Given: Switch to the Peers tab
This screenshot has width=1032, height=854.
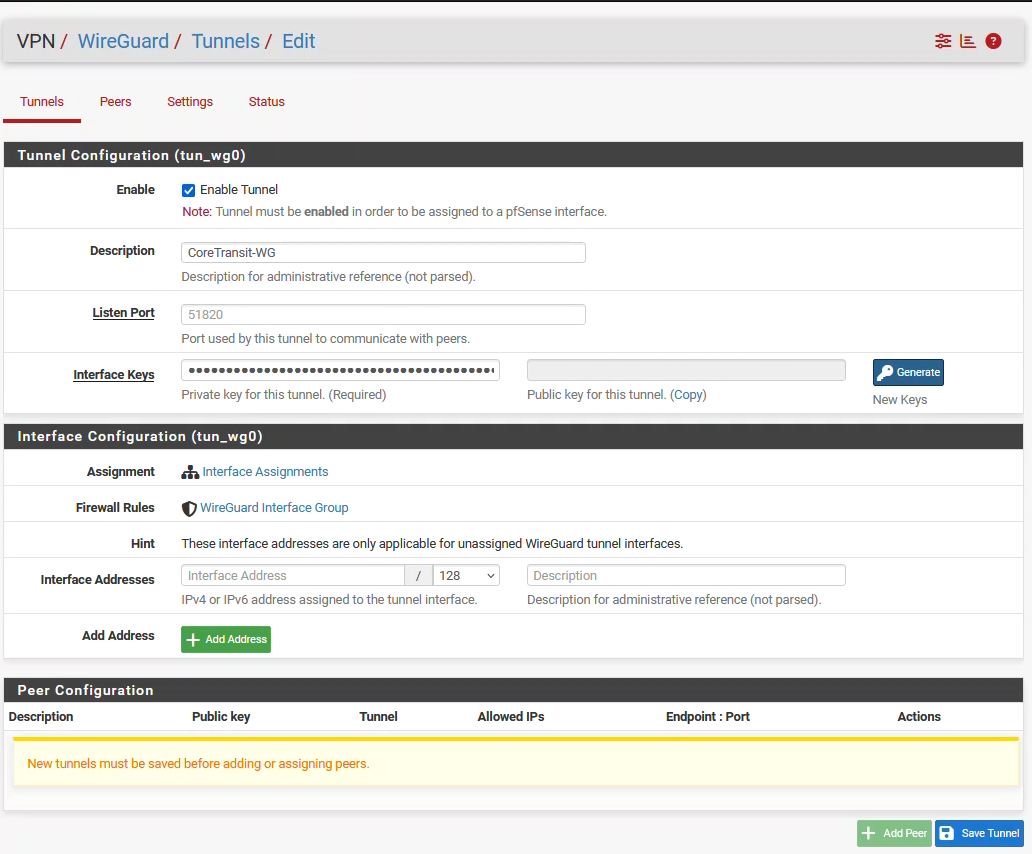Looking at the screenshot, I should [x=115, y=102].
